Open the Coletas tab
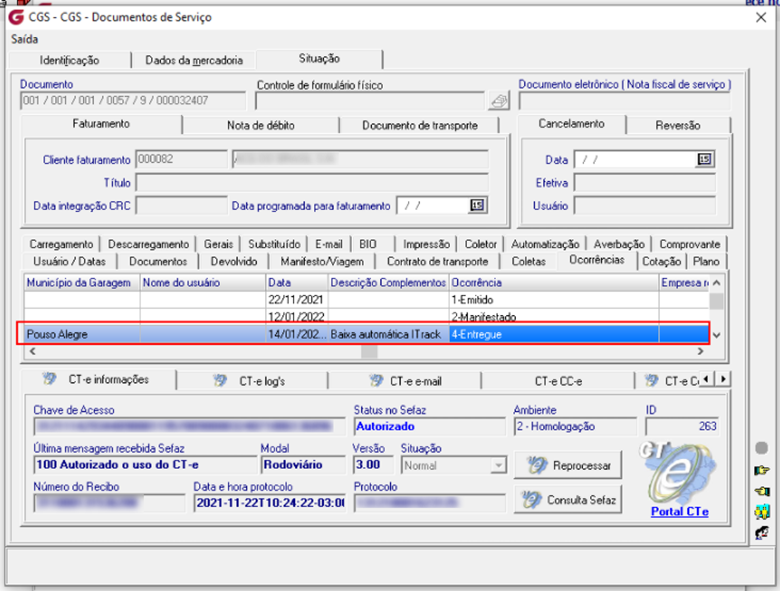This screenshot has height=591, width=780. coord(528,262)
